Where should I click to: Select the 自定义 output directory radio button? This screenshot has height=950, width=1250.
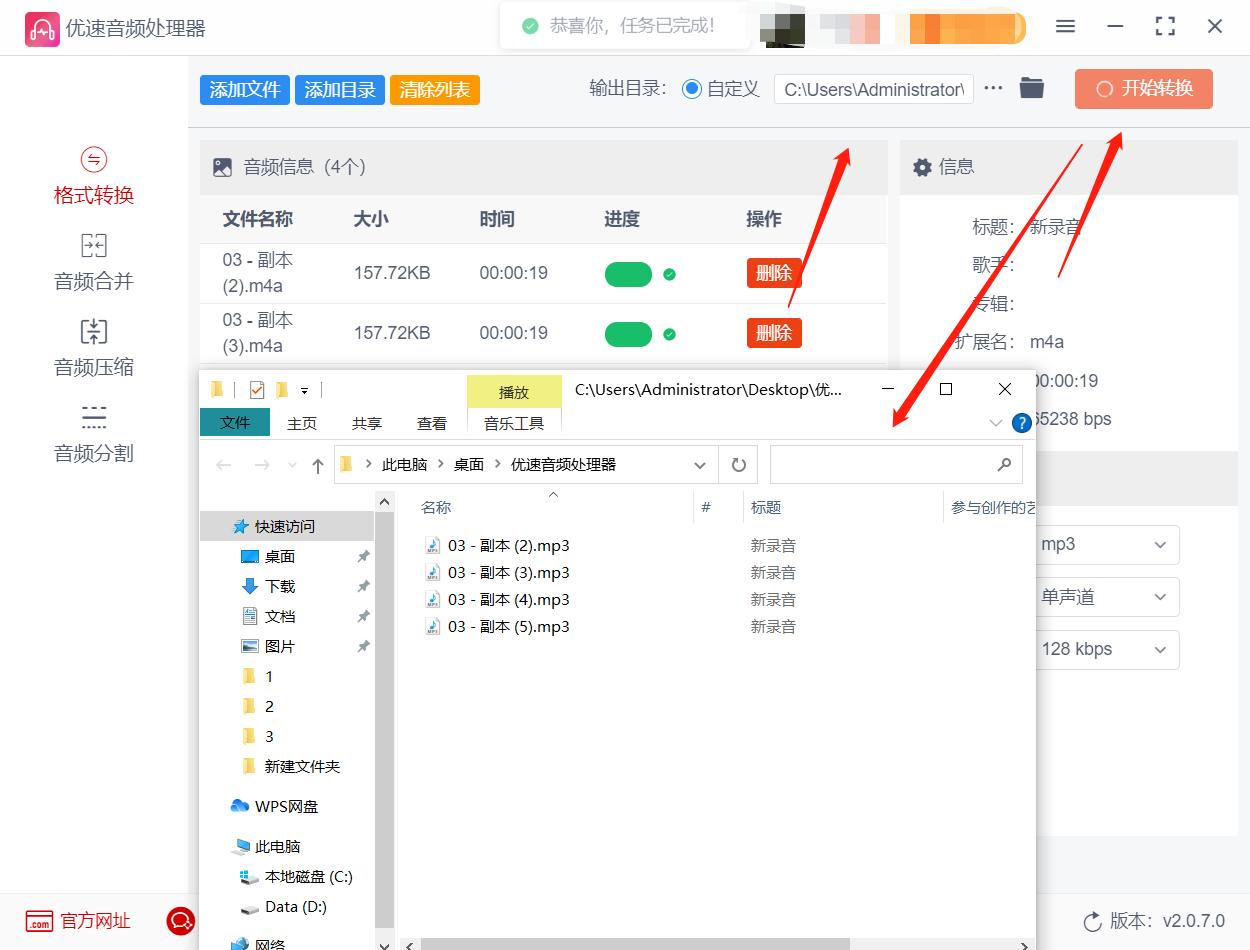691,89
